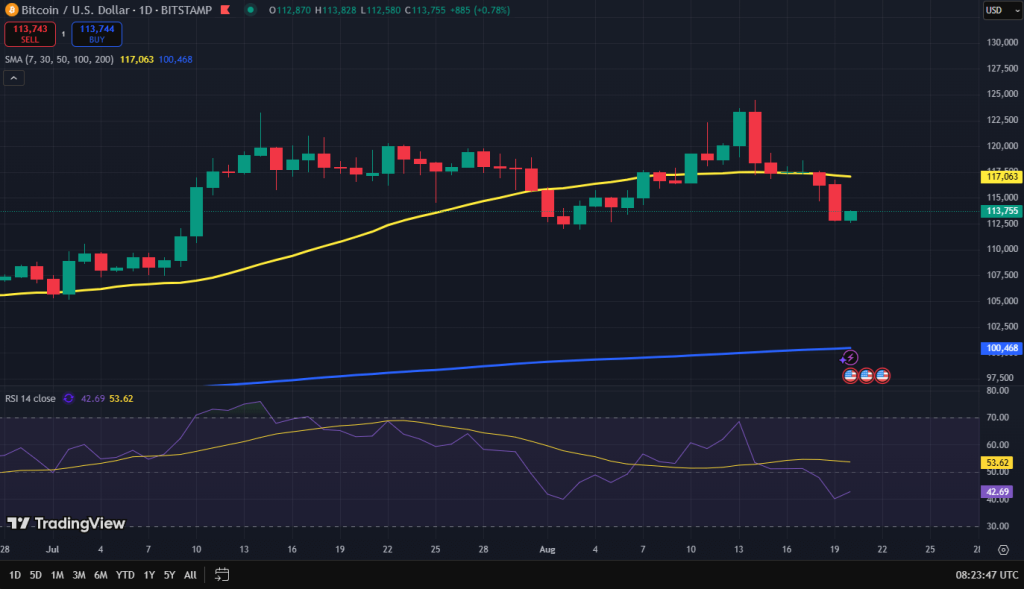Click the Bitcoin logo icon
The image size is (1024, 589).
pos(11,10)
